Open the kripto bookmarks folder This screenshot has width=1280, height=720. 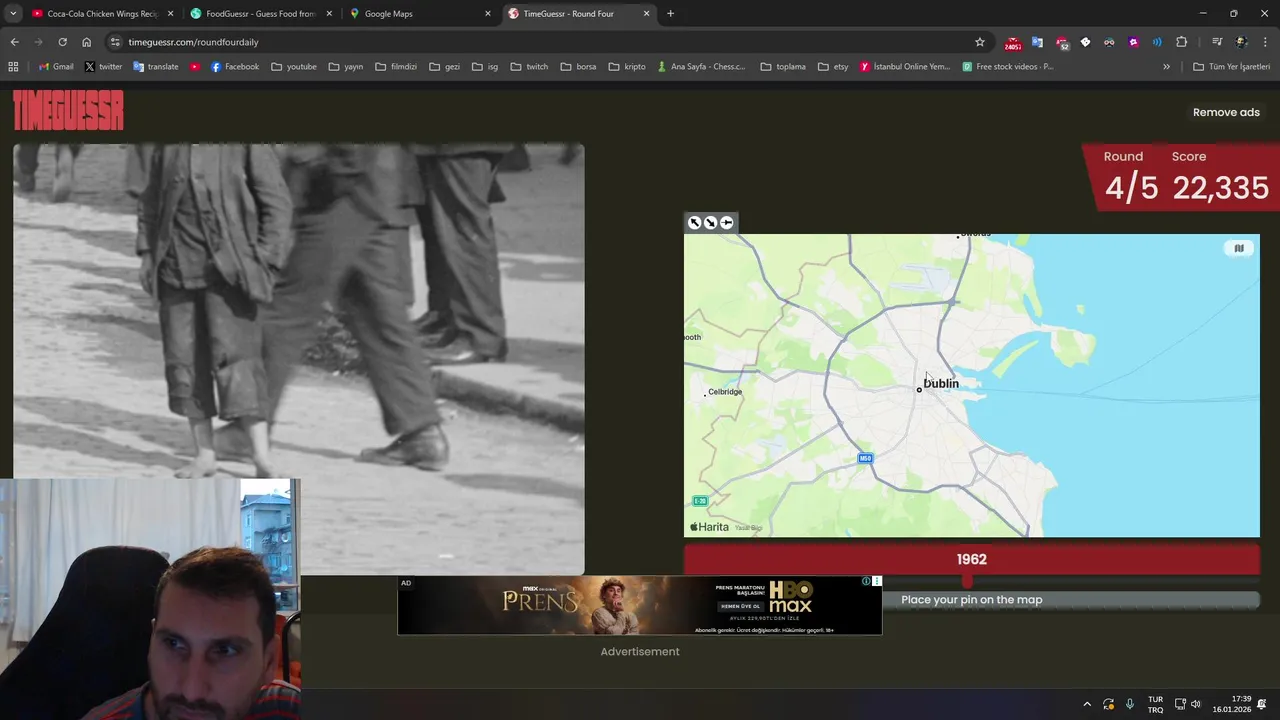tap(627, 67)
